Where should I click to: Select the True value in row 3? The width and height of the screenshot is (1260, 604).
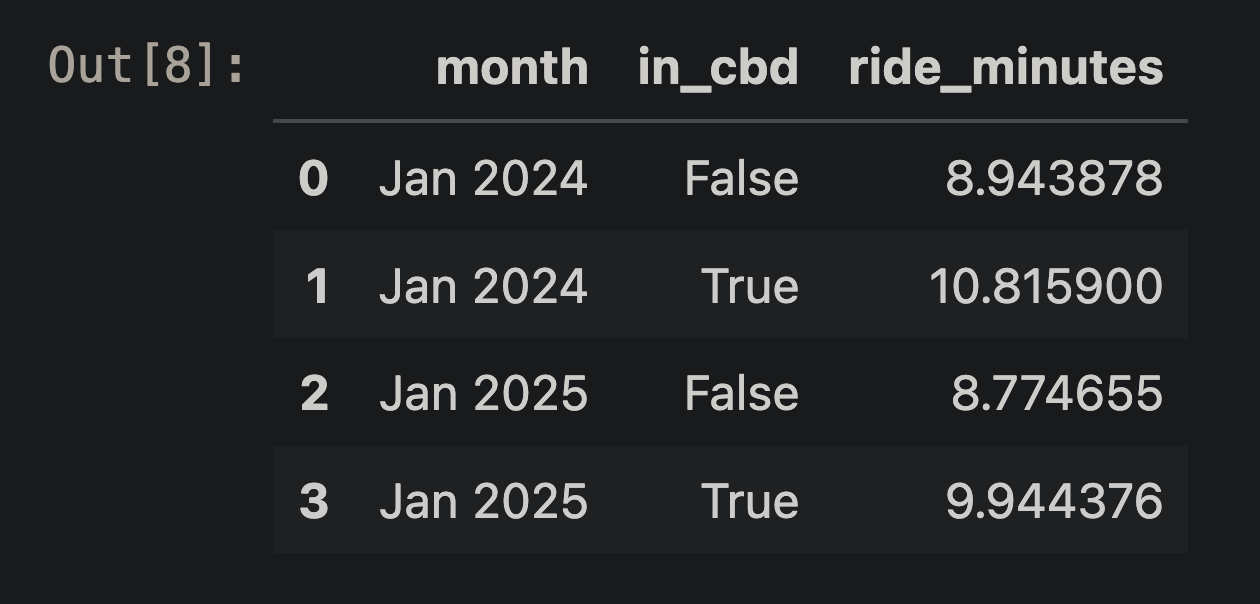(749, 500)
